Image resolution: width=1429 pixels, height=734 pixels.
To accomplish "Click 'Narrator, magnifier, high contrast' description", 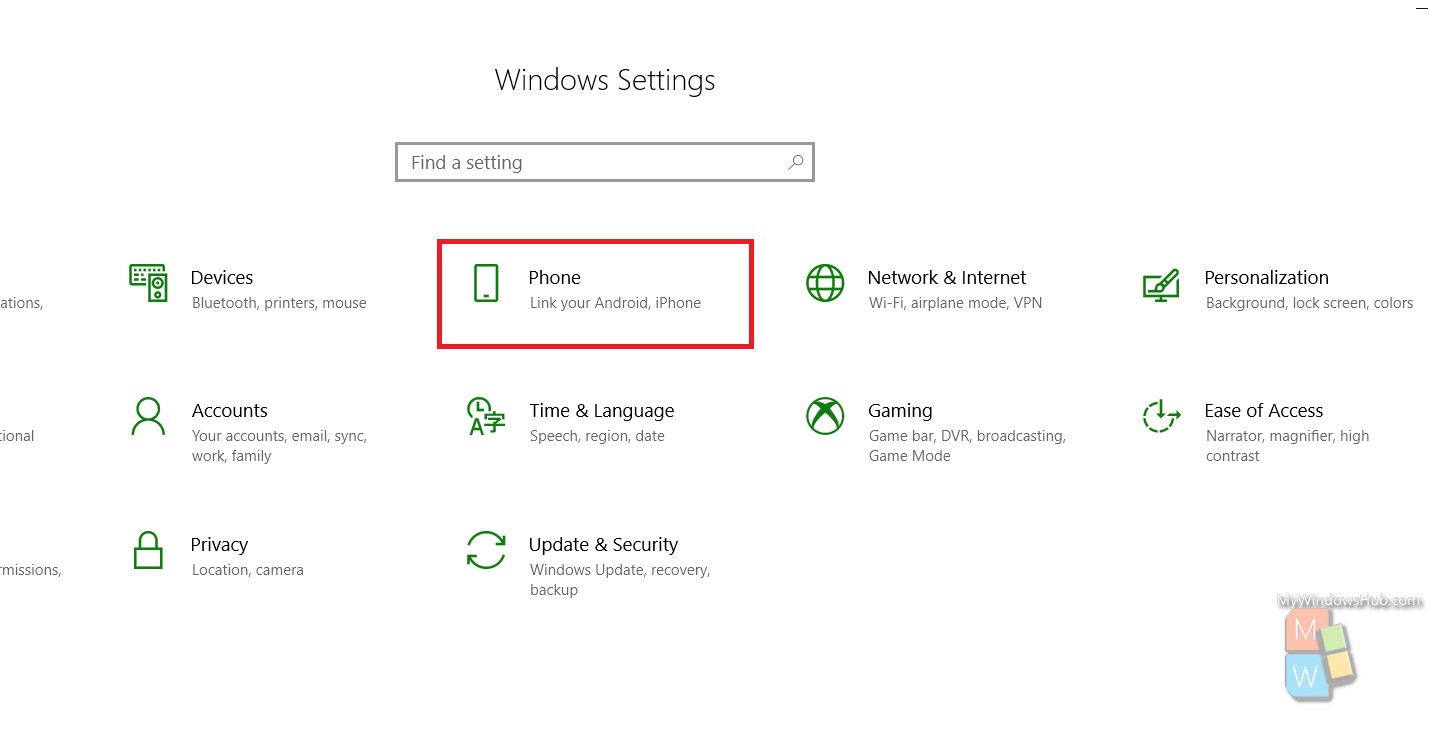I will pos(1287,446).
